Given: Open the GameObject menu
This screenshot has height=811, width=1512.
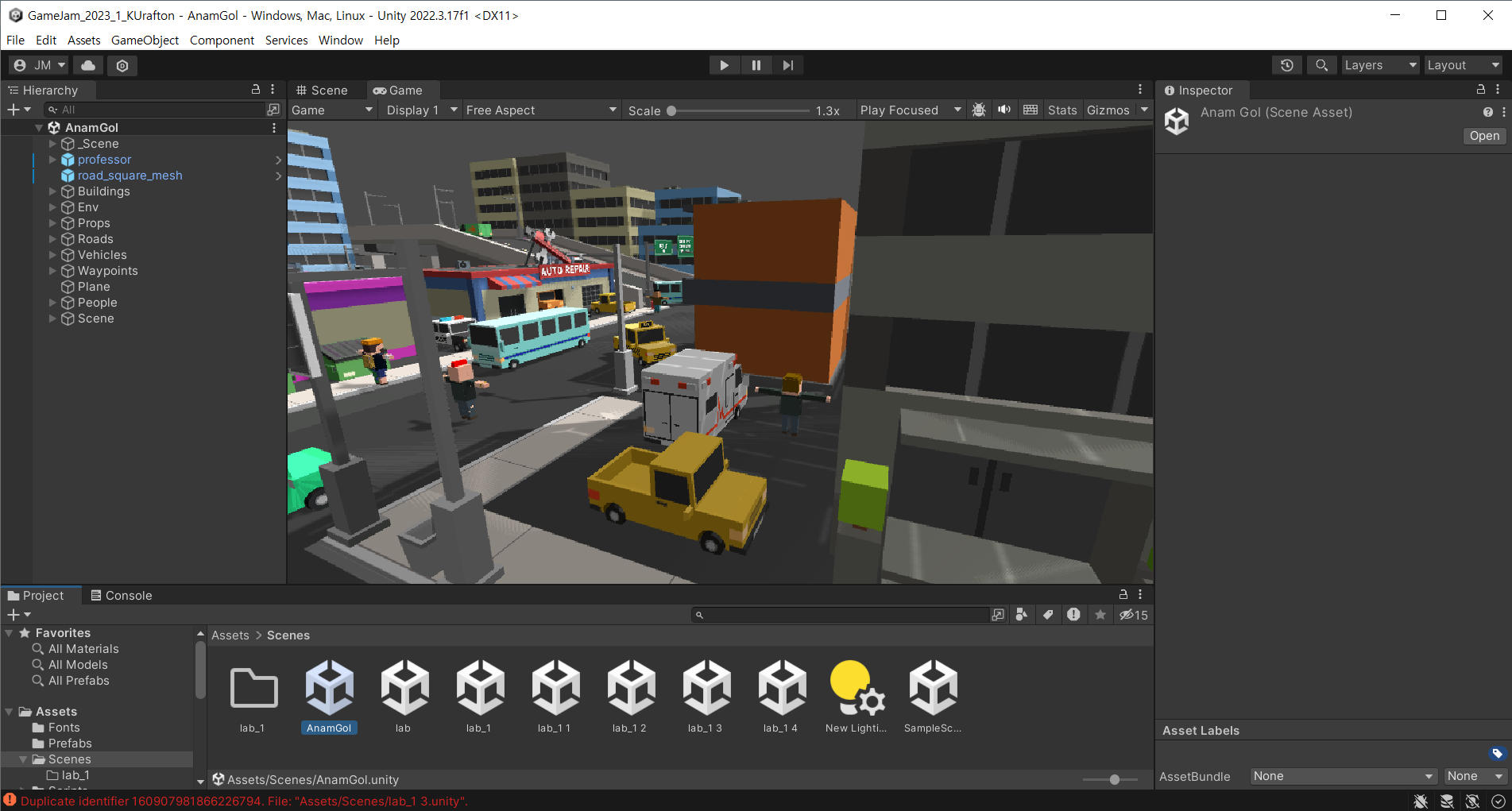Looking at the screenshot, I should pos(145,40).
